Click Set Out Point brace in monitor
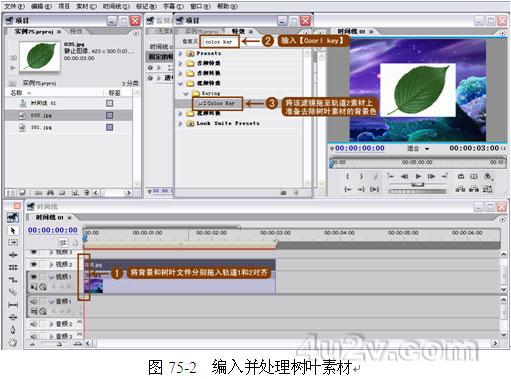Screen dimensions: 511x379 pyautogui.click(x=361, y=176)
